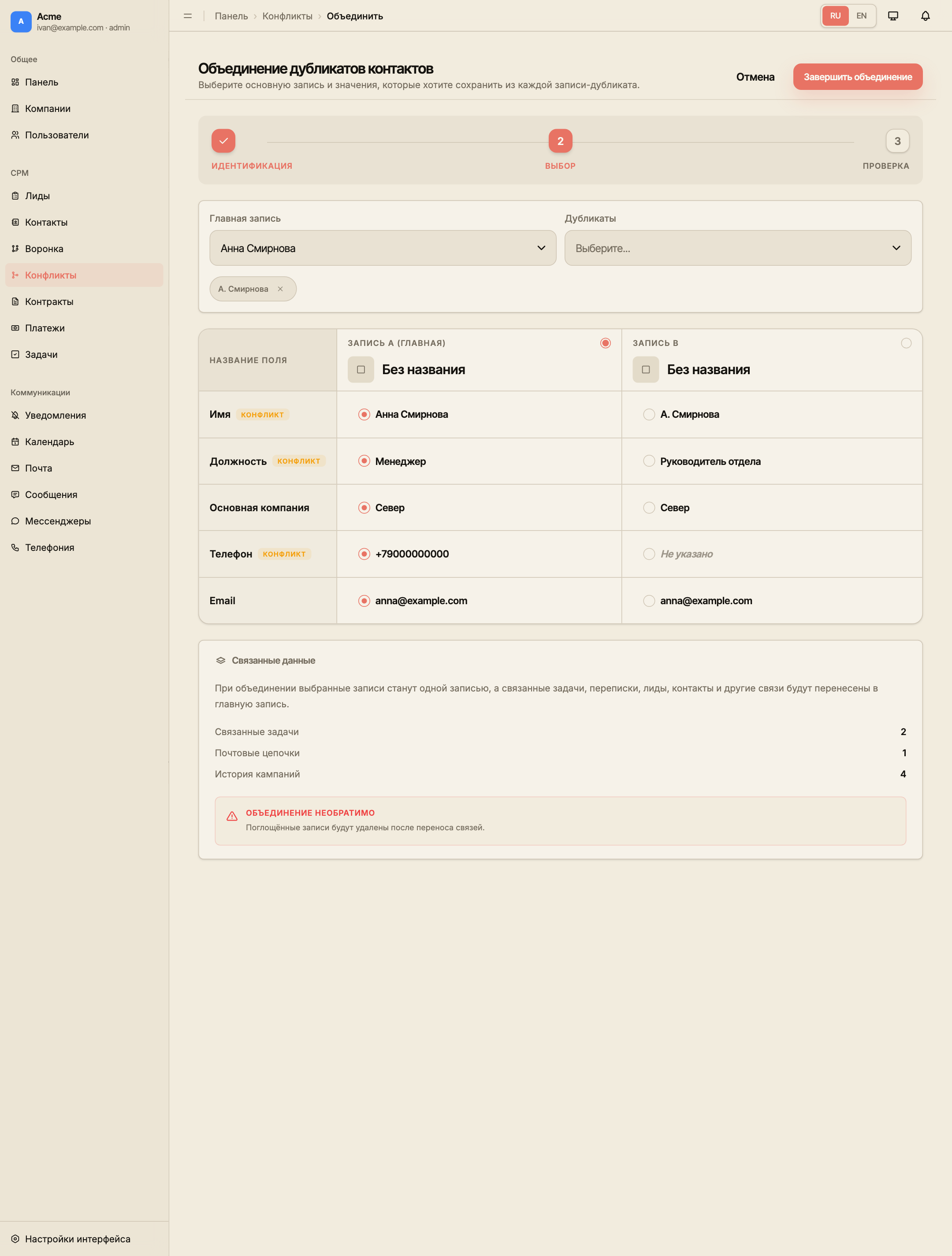Screen dimensions: 952x1256
Task: Click the monitor display icon in header
Action: [x=893, y=16]
